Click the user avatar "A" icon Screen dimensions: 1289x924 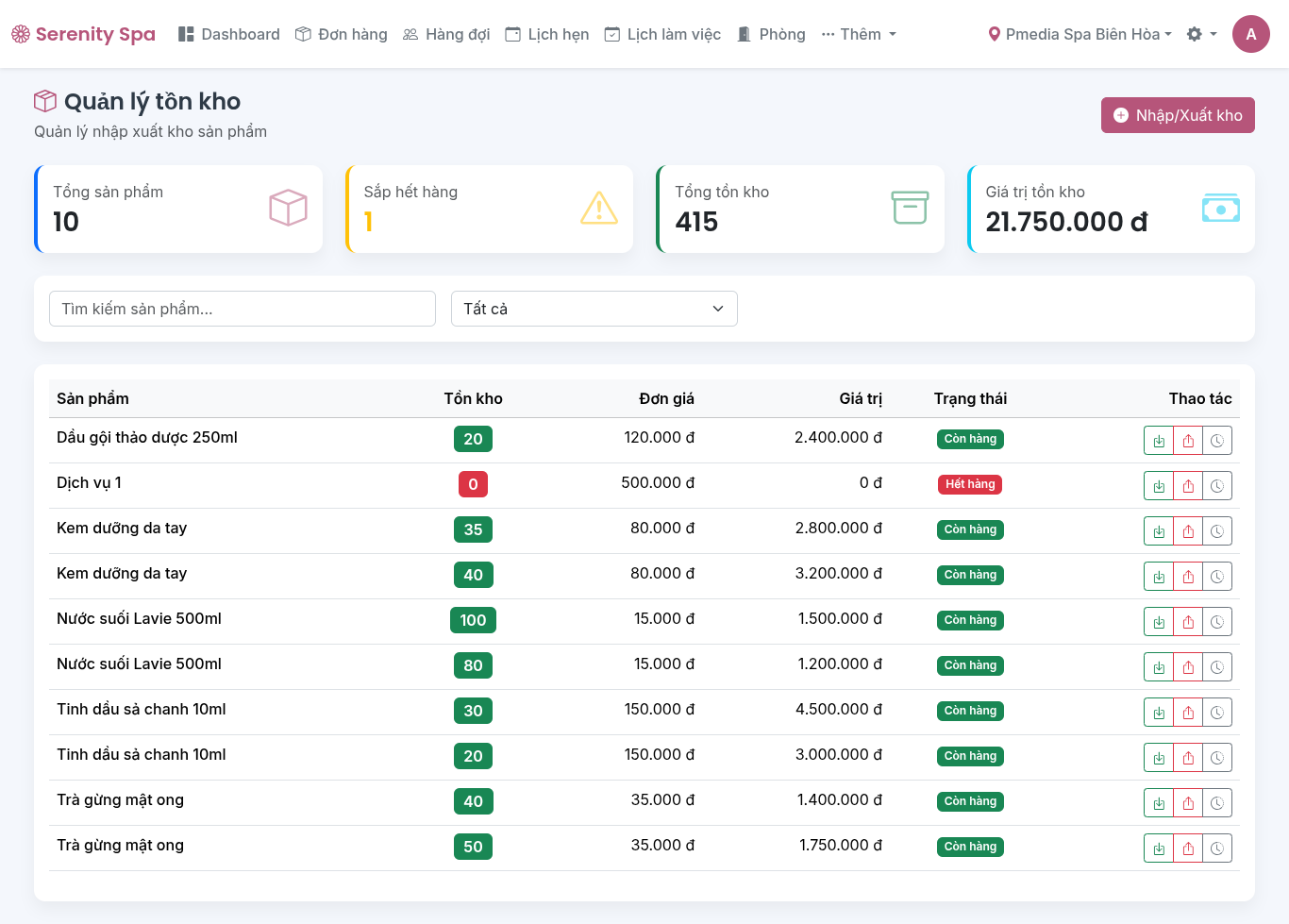coord(1250,34)
